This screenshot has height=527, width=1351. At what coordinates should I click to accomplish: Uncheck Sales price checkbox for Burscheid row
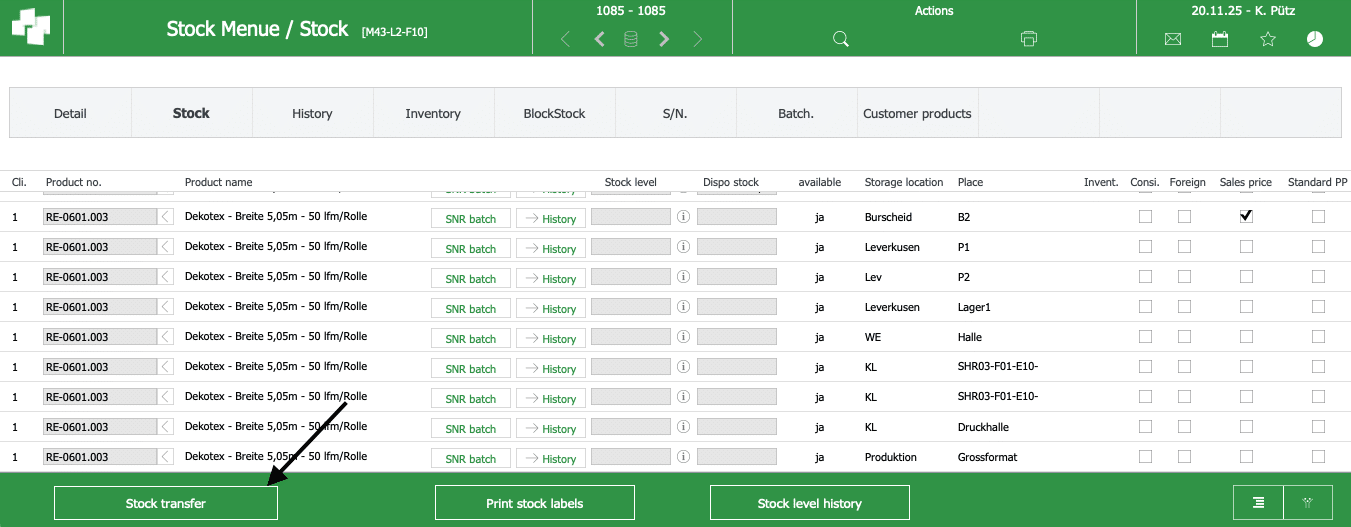pos(1246,217)
